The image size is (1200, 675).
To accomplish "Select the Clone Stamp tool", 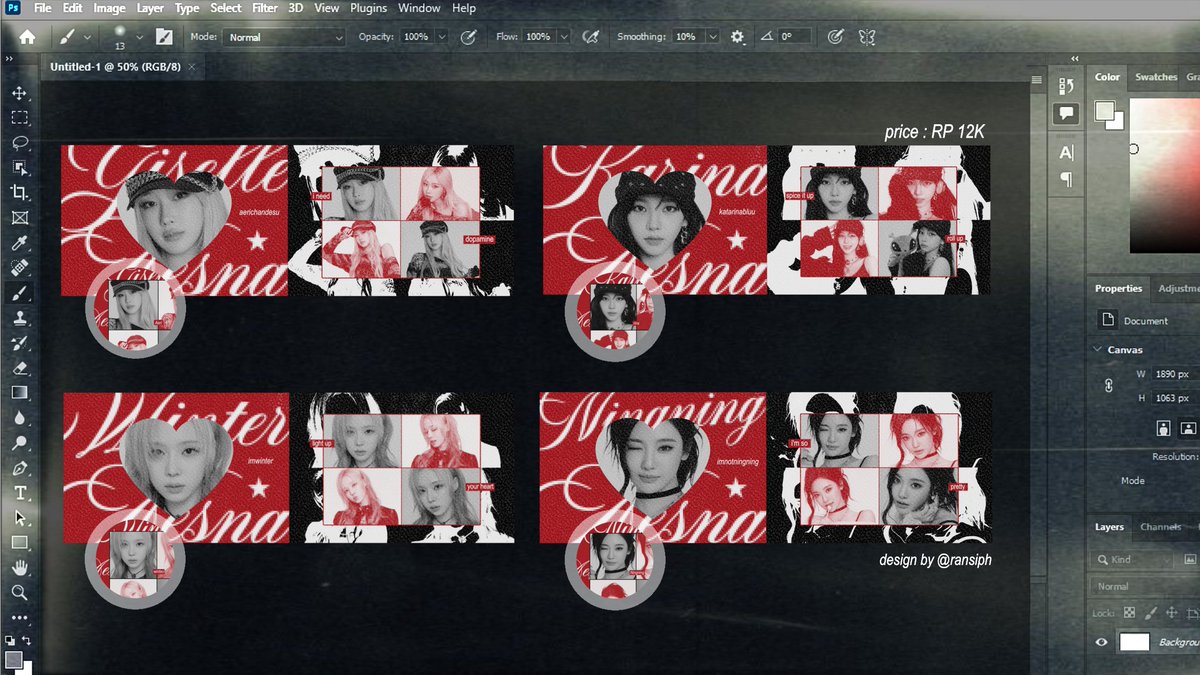I will point(19,318).
